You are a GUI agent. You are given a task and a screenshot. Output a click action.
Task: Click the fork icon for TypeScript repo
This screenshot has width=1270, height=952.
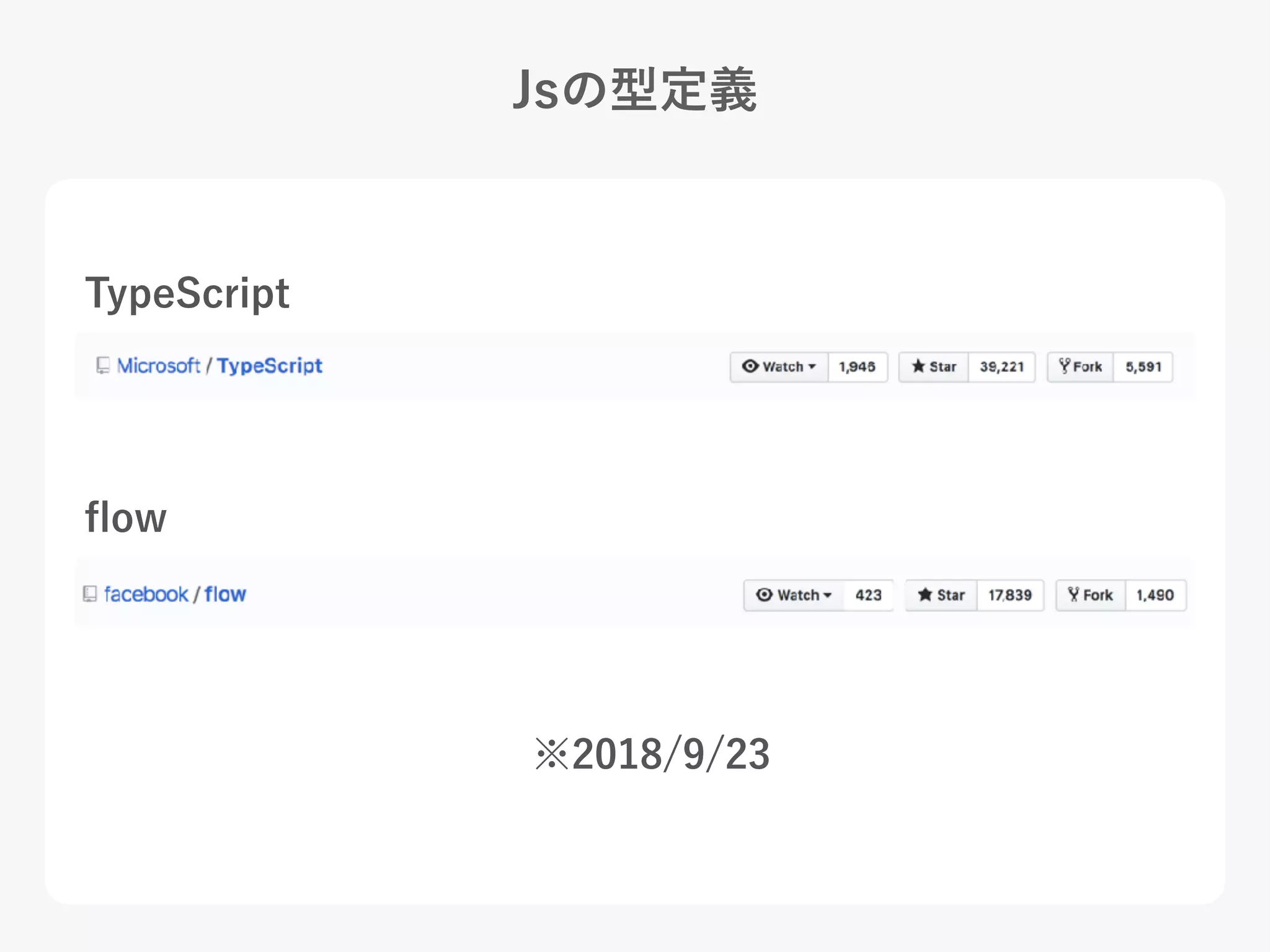1064,366
